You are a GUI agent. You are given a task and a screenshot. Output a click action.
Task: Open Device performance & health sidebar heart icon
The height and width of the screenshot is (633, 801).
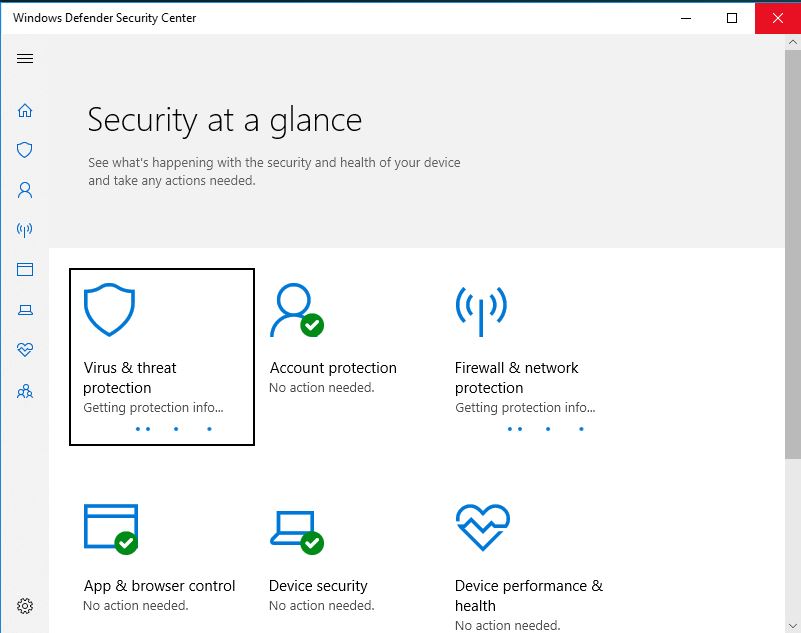point(25,350)
